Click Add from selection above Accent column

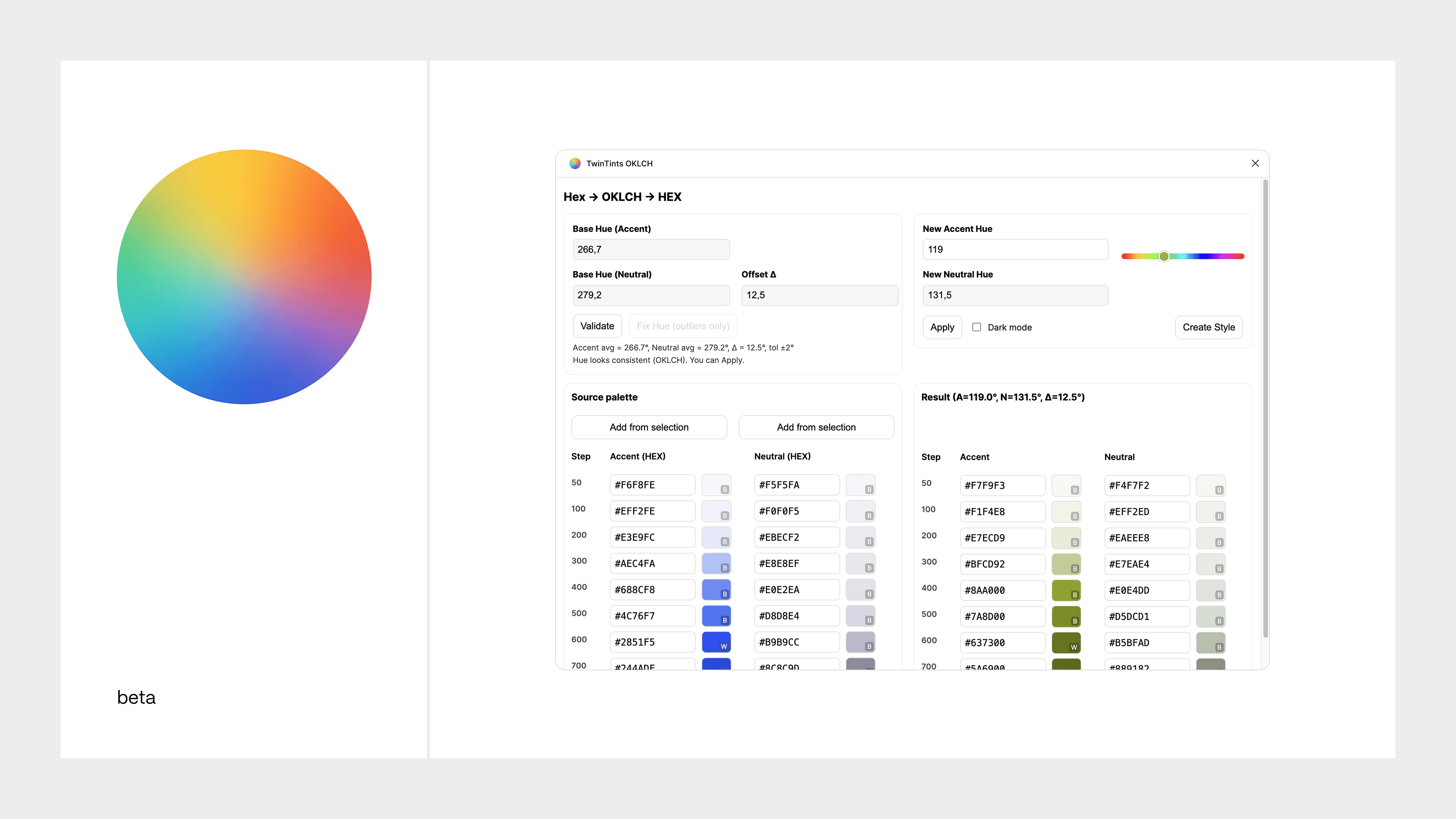point(649,427)
